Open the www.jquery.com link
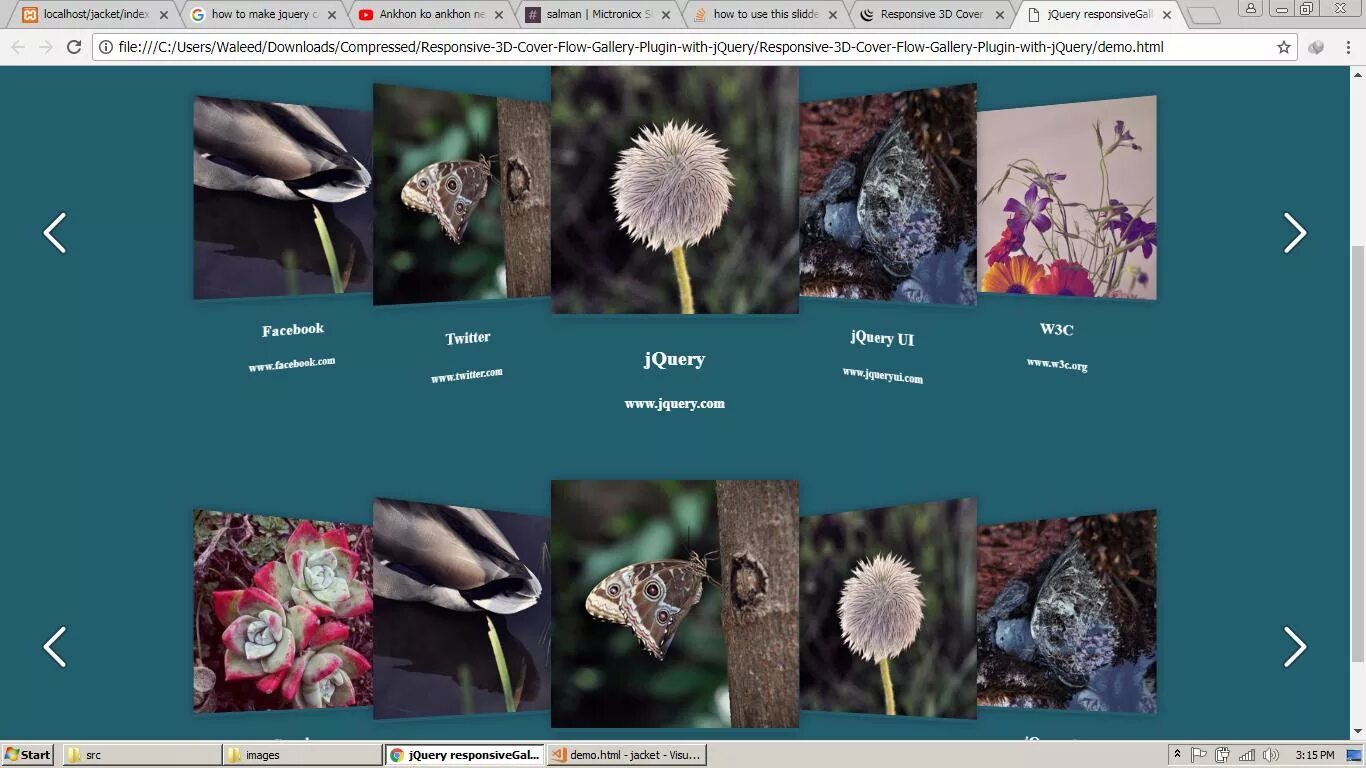The height and width of the screenshot is (768, 1366). 675,404
